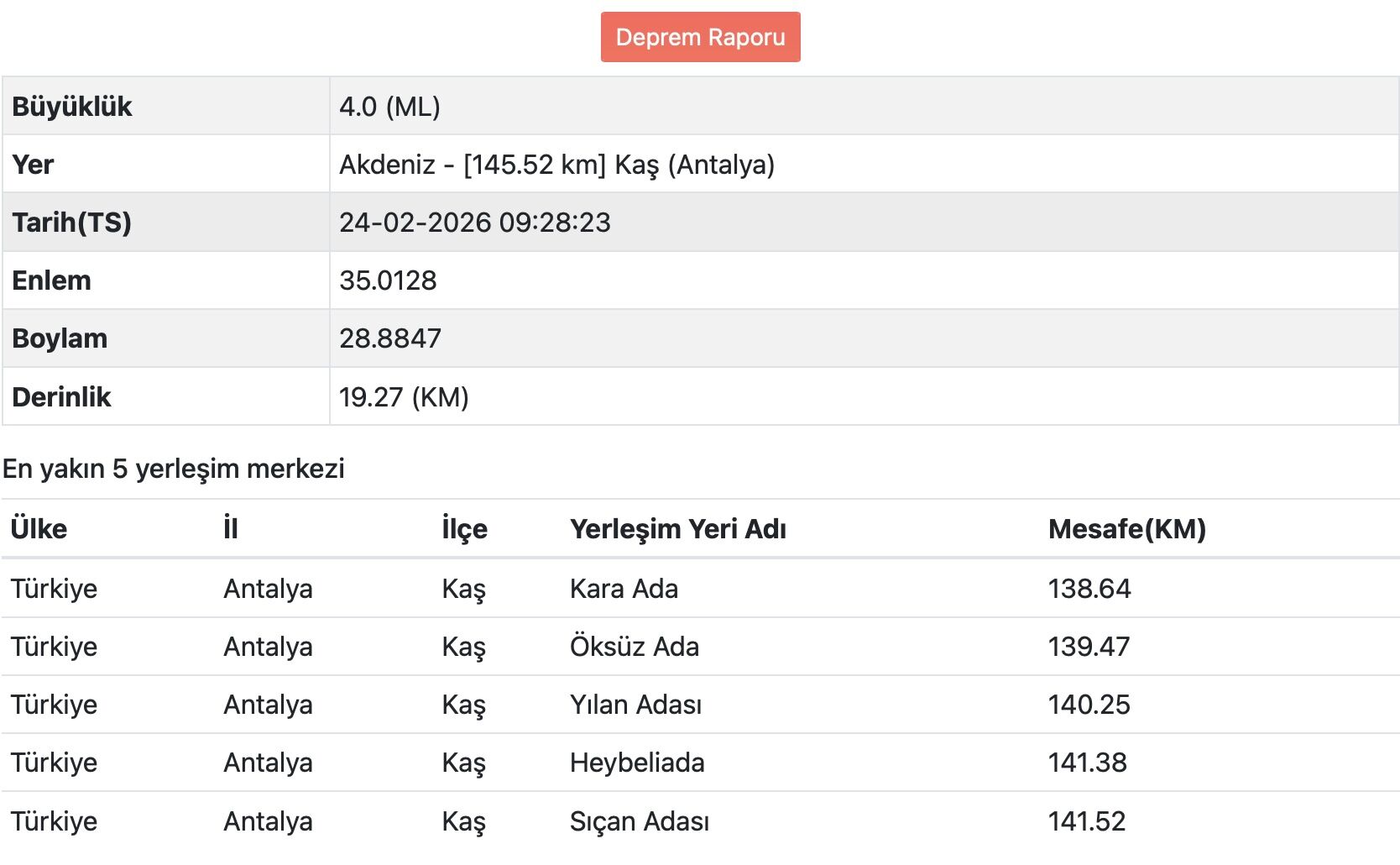1400x865 pixels.
Task: Click the Yer row showing Akdeniz location
Action: (558, 165)
